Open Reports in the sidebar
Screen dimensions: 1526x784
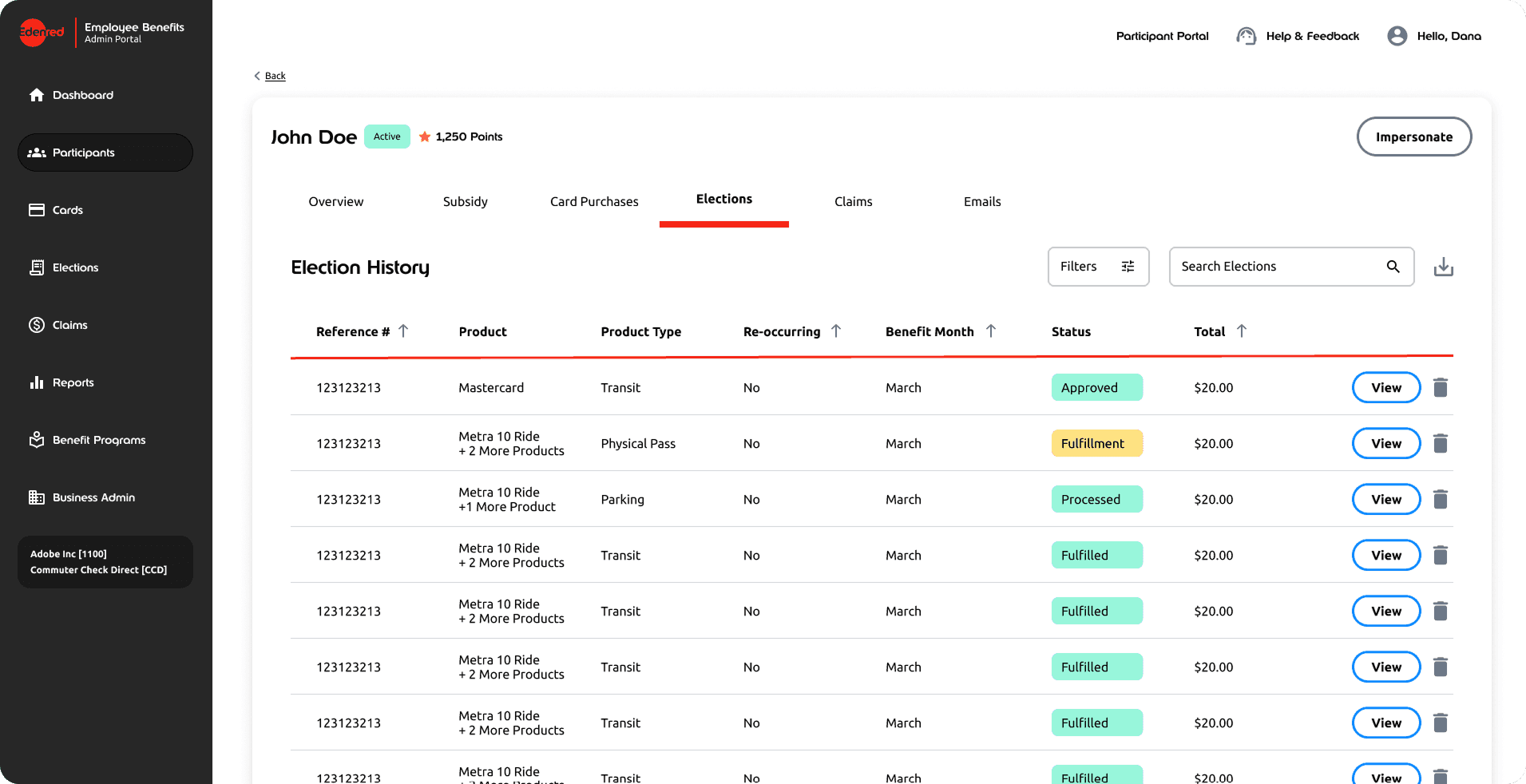coord(105,382)
